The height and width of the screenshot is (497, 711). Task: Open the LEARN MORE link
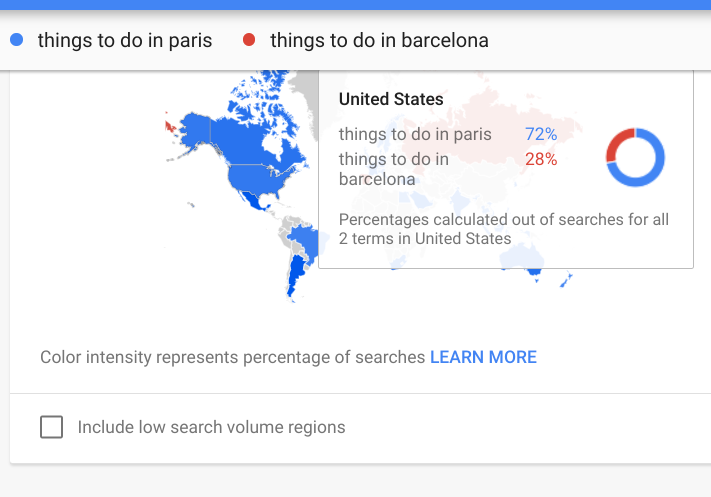coord(483,357)
